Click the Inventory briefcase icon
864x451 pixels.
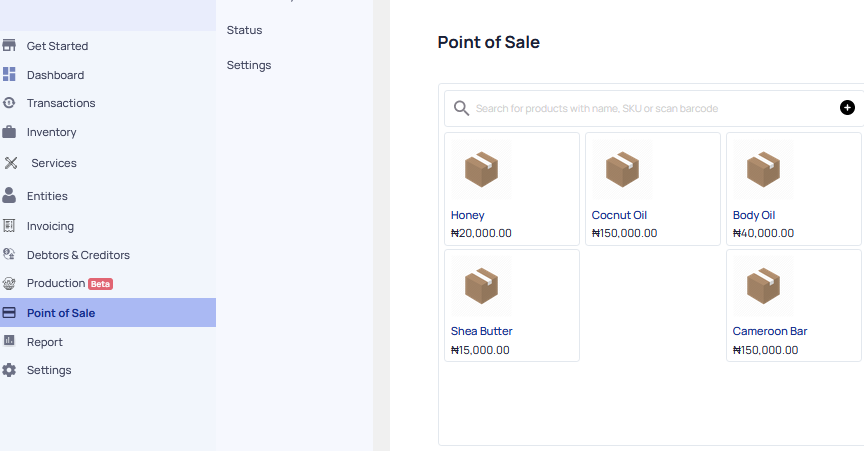coord(9,132)
